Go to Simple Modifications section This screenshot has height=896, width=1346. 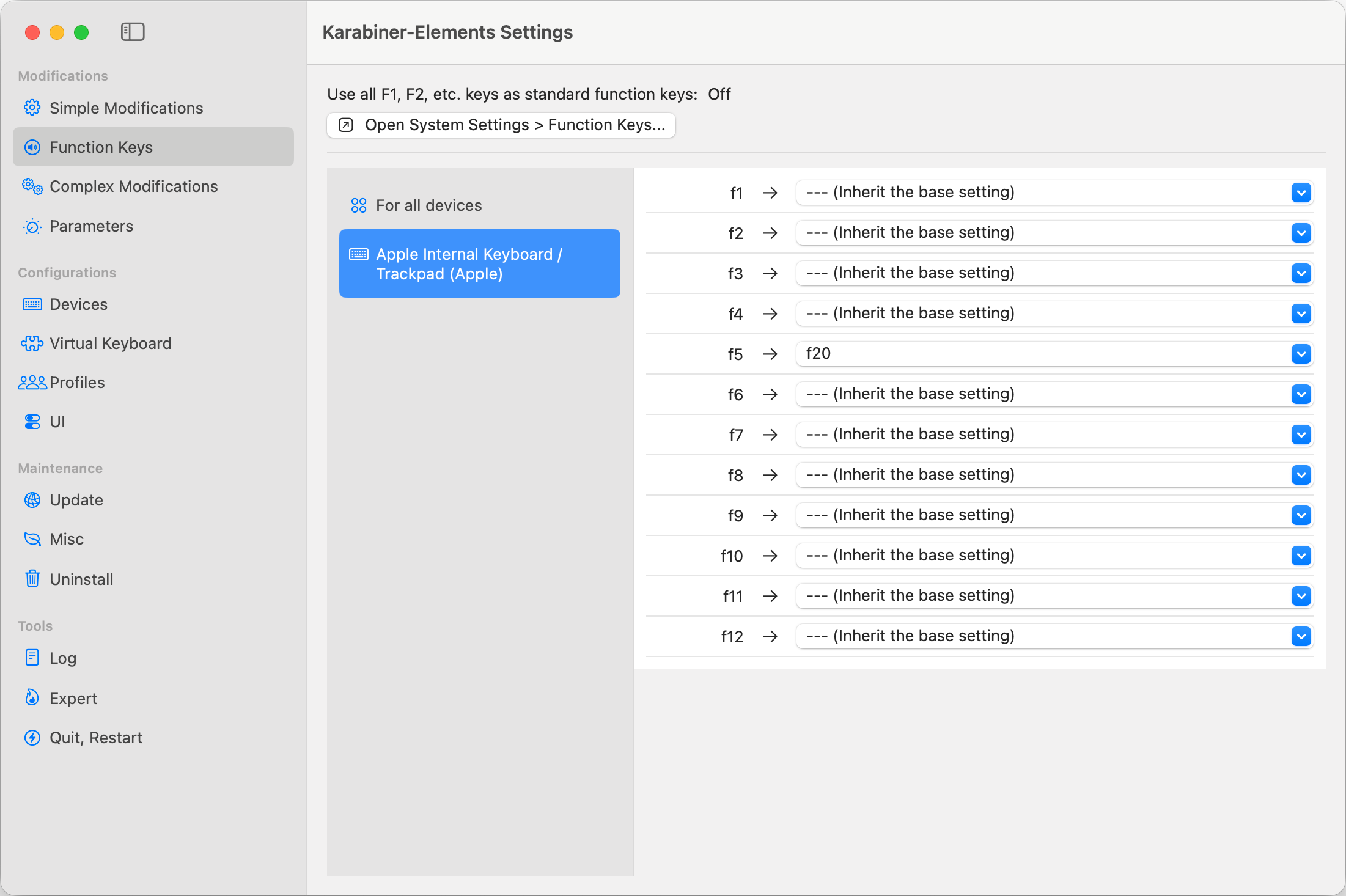coord(153,108)
